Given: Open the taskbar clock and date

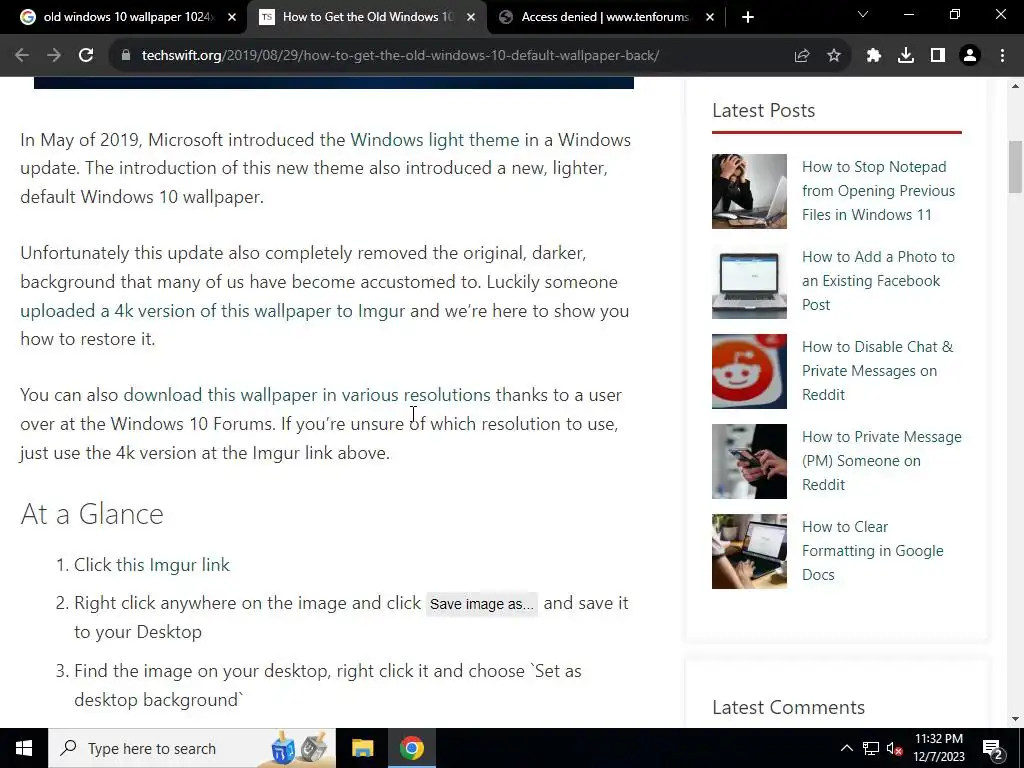Looking at the screenshot, I should coord(939,748).
